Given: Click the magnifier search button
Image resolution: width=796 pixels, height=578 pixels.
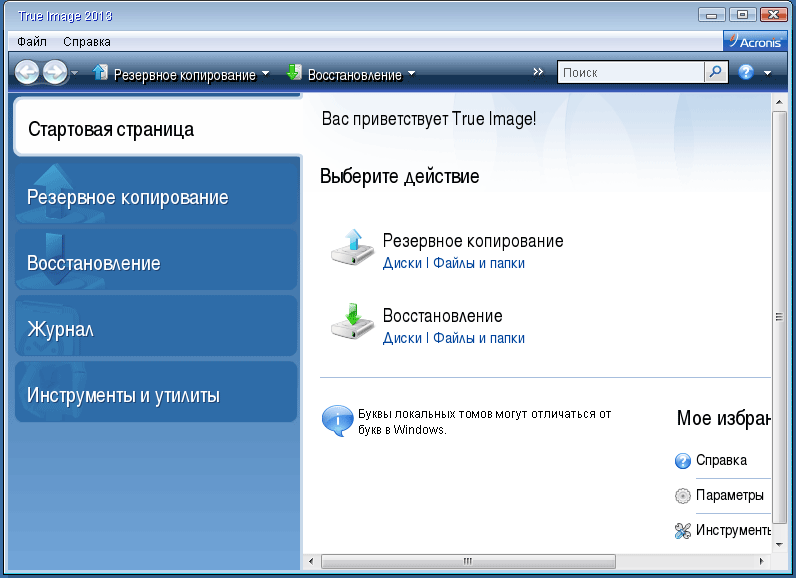Looking at the screenshot, I should pyautogui.click(x=716, y=72).
